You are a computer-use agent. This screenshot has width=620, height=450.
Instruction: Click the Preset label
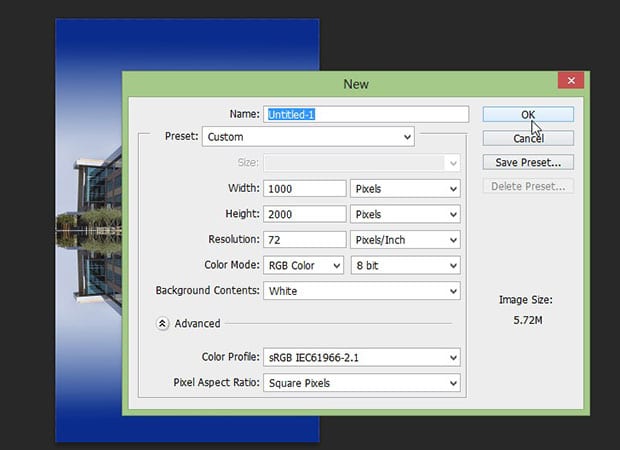point(181,136)
